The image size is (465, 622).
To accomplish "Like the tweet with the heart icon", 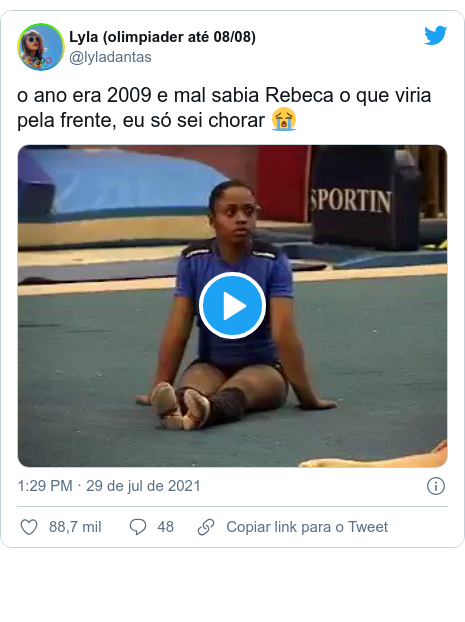I will tap(29, 527).
